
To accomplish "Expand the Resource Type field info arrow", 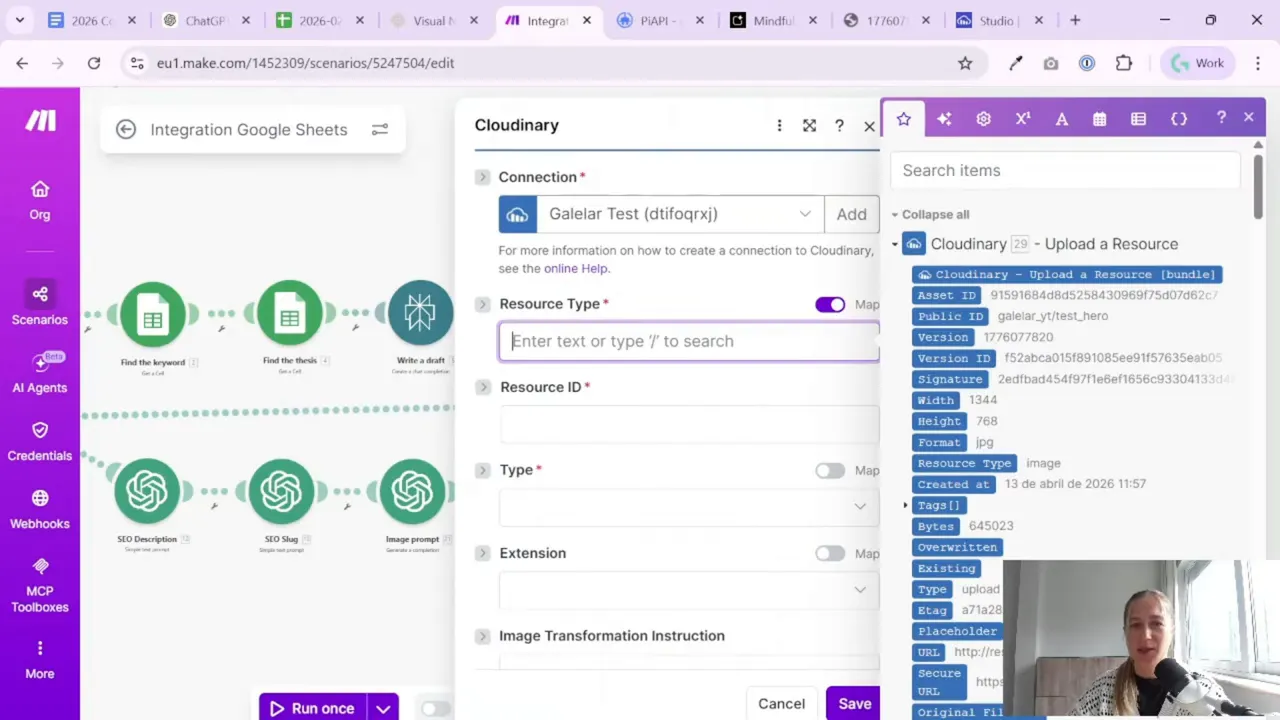I will (x=483, y=304).
